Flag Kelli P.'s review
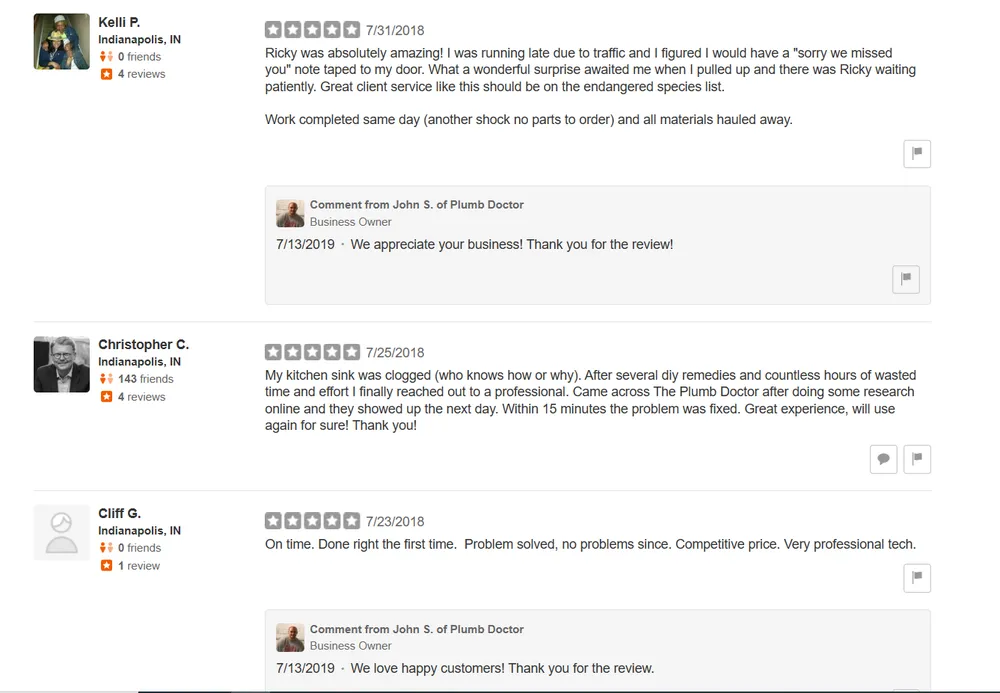The height and width of the screenshot is (693, 1000). pyautogui.click(x=917, y=154)
